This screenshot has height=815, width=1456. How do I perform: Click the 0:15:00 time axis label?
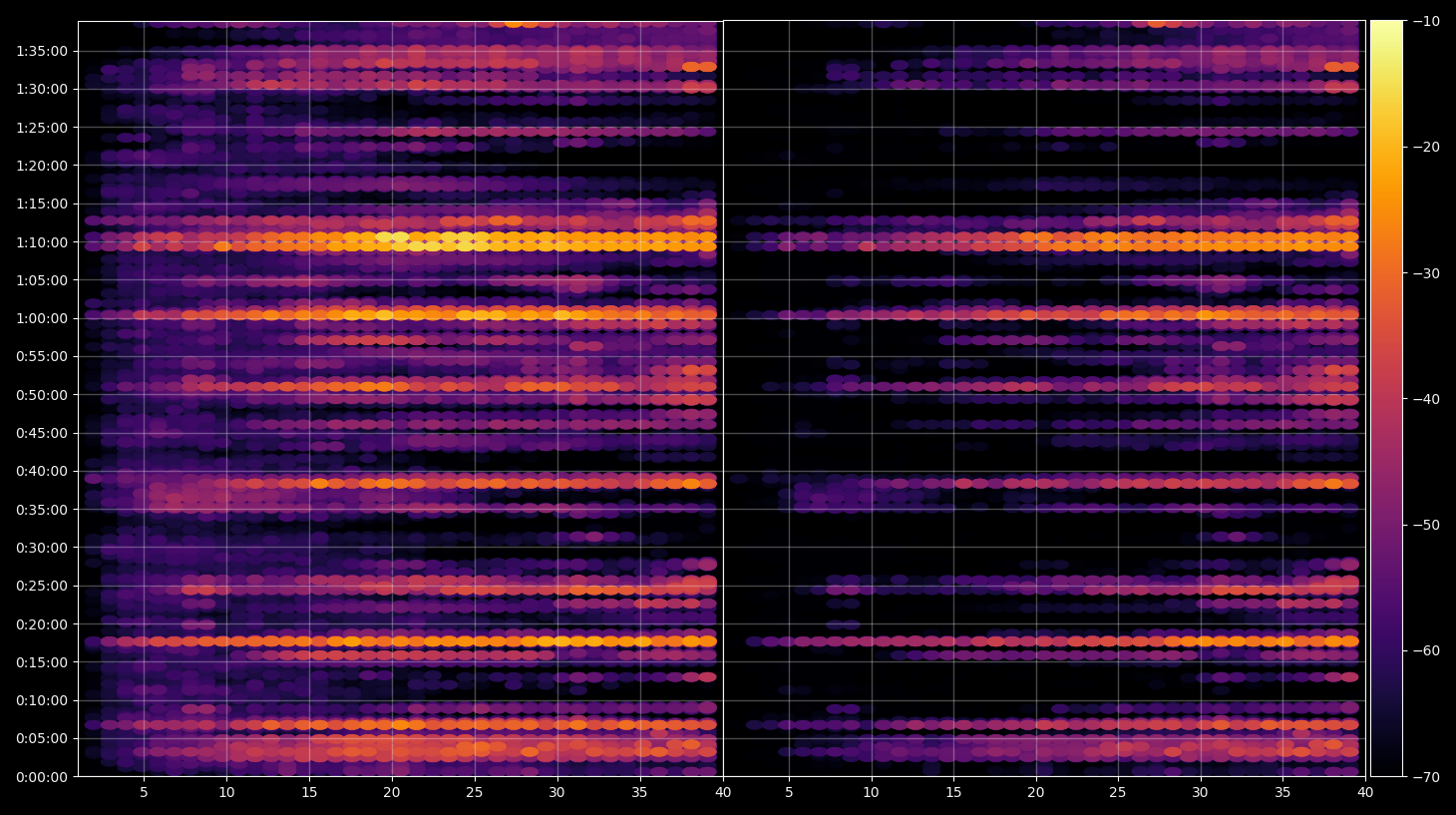[x=42, y=662]
